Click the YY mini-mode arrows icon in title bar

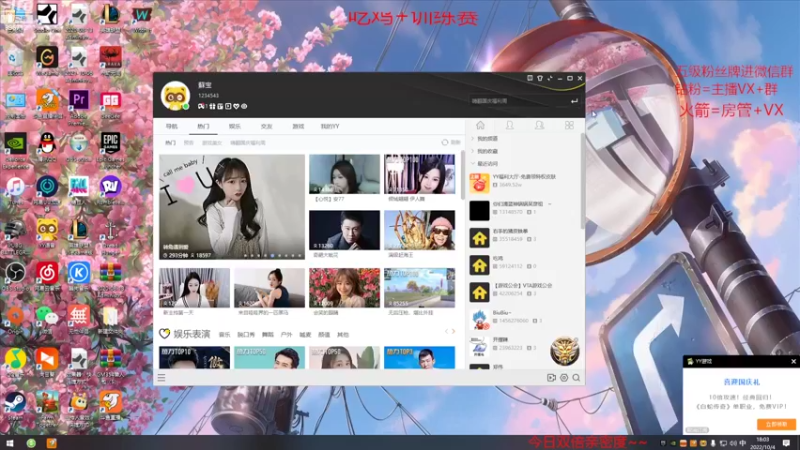[549, 78]
